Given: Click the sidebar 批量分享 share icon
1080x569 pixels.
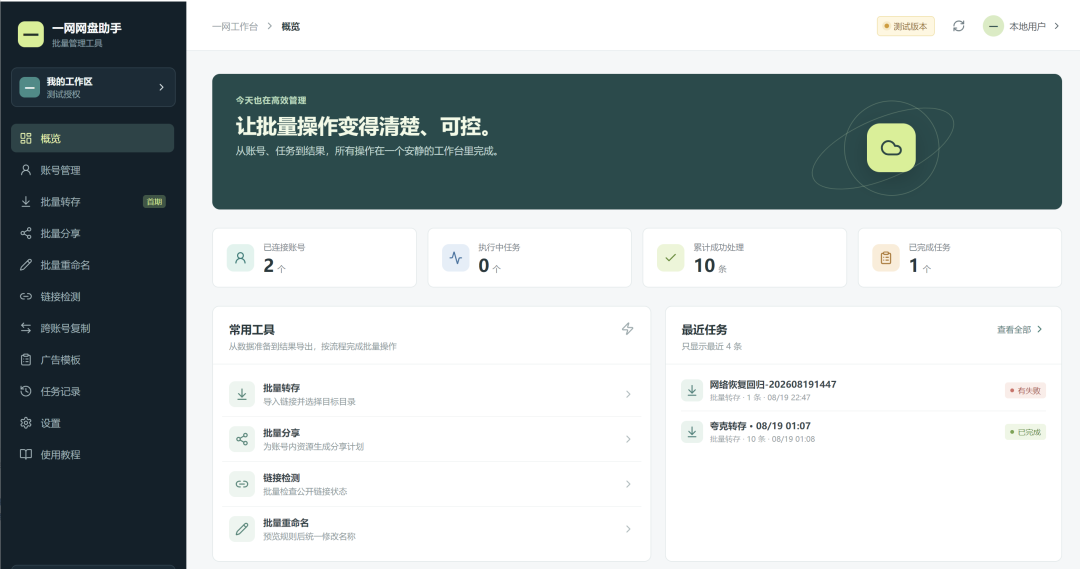Looking at the screenshot, I should (x=25, y=234).
